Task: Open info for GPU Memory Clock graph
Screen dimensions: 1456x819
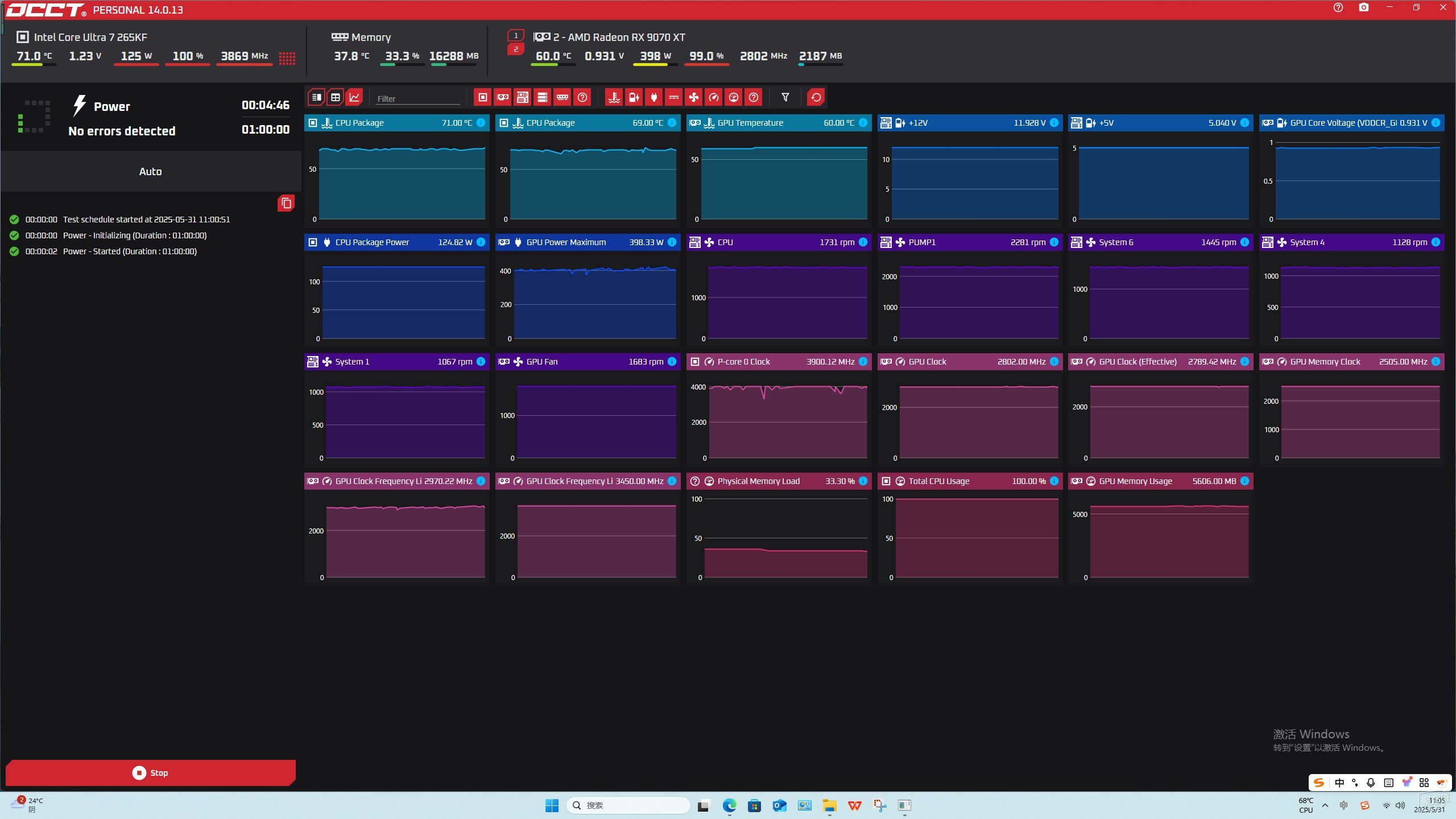Action: (1436, 362)
